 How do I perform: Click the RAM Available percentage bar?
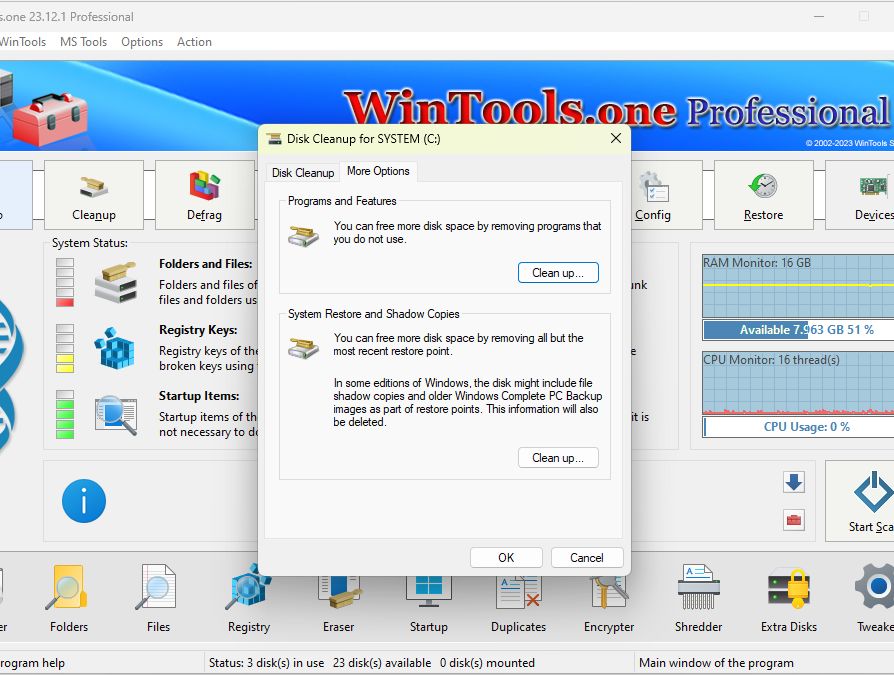(799, 330)
